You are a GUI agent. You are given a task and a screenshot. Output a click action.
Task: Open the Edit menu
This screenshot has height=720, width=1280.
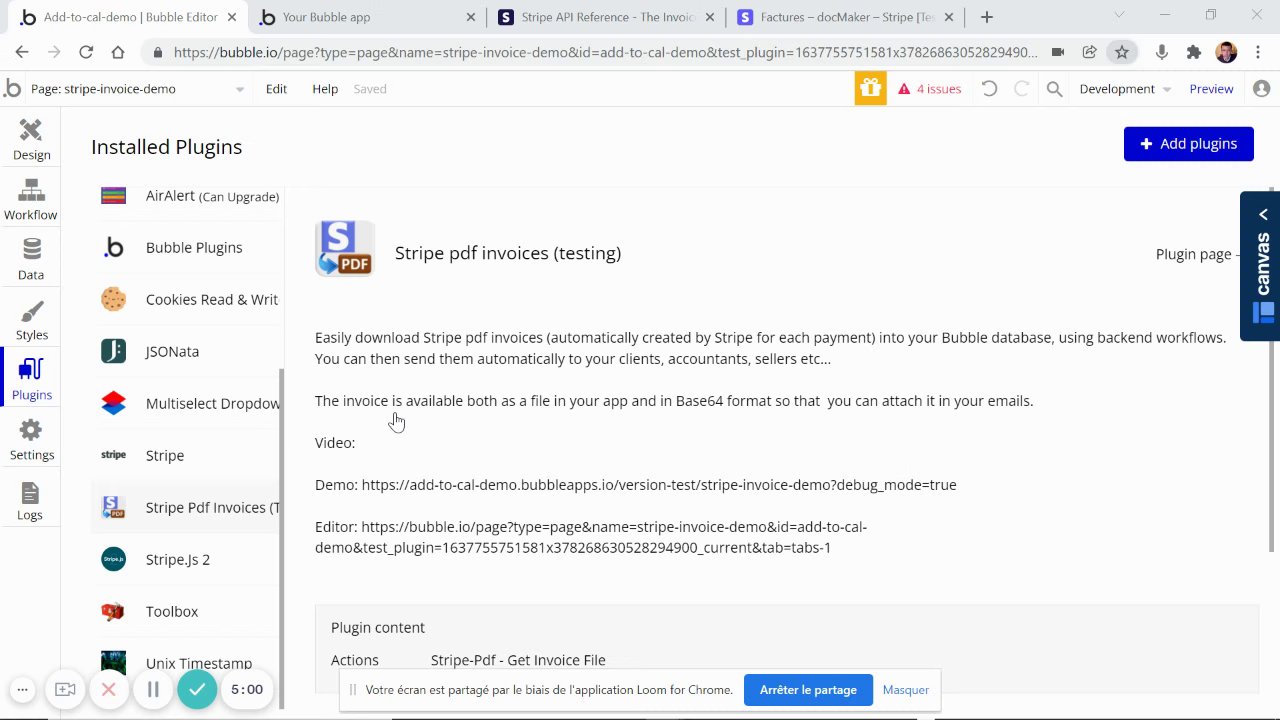point(276,89)
